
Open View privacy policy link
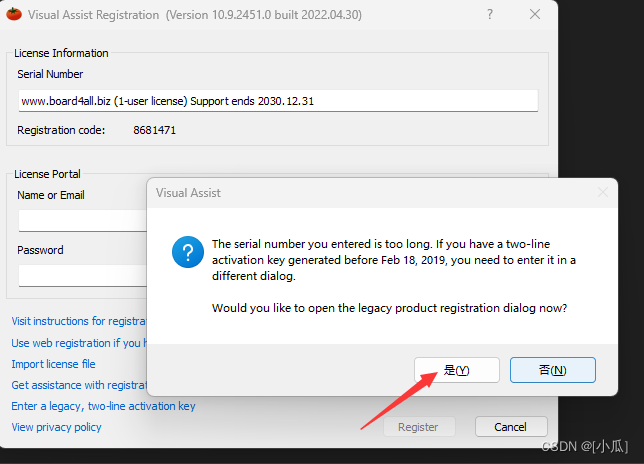click(56, 427)
